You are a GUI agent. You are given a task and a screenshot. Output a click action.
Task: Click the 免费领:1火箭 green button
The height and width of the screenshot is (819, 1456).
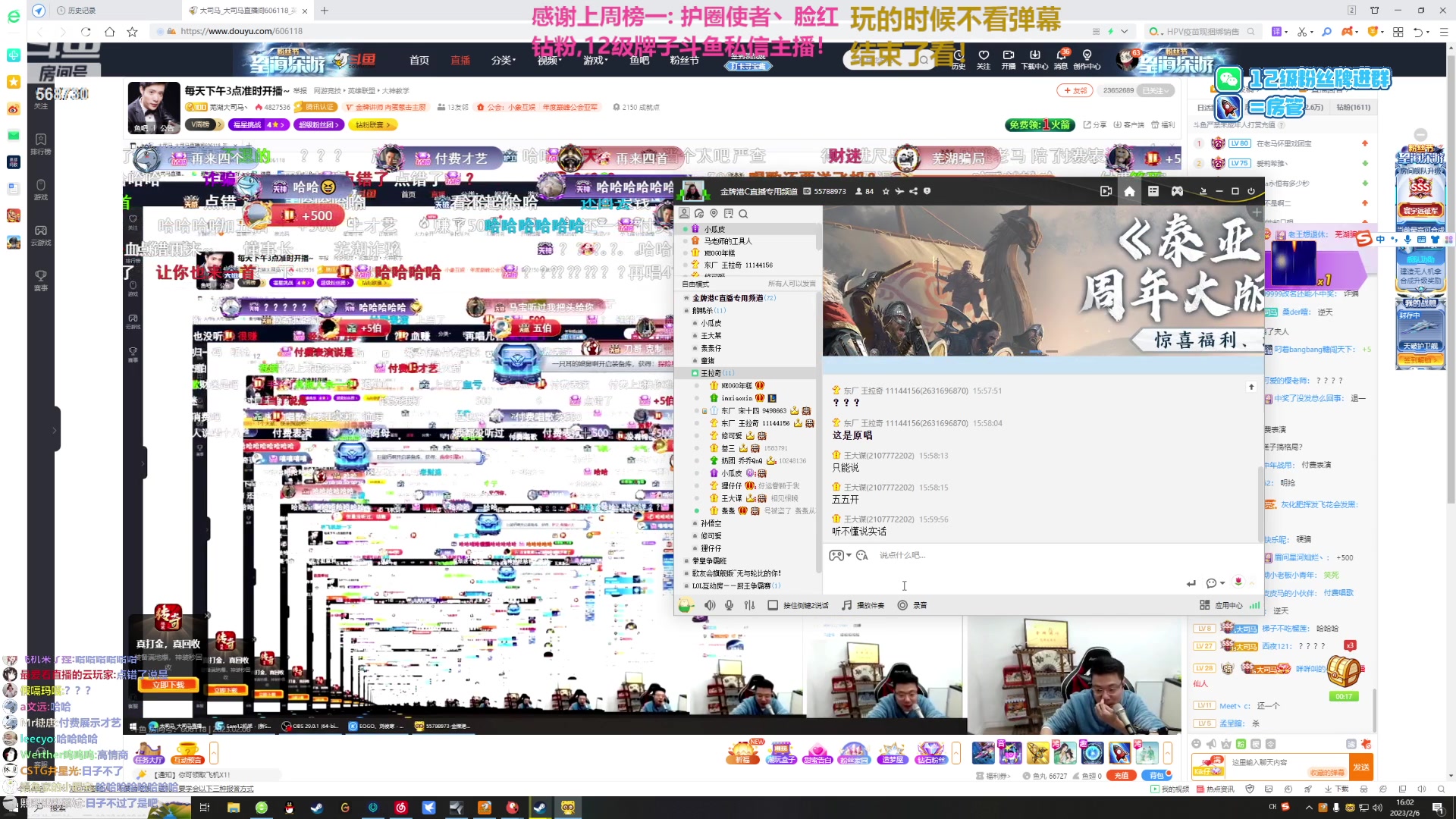(x=1040, y=125)
